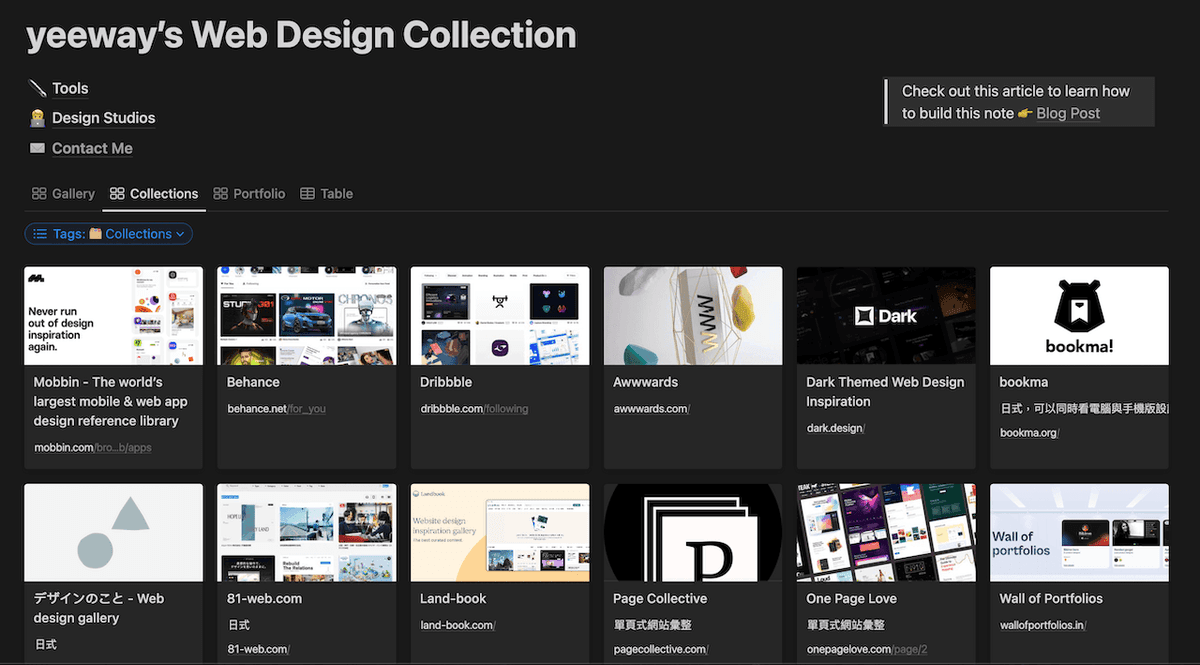Click the One Page Love card title
Image resolution: width=1200 pixels, height=665 pixels.
pyautogui.click(x=851, y=599)
